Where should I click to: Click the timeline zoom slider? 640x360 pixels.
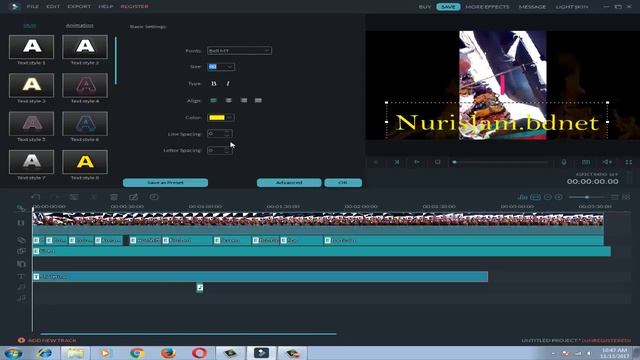coord(587,197)
